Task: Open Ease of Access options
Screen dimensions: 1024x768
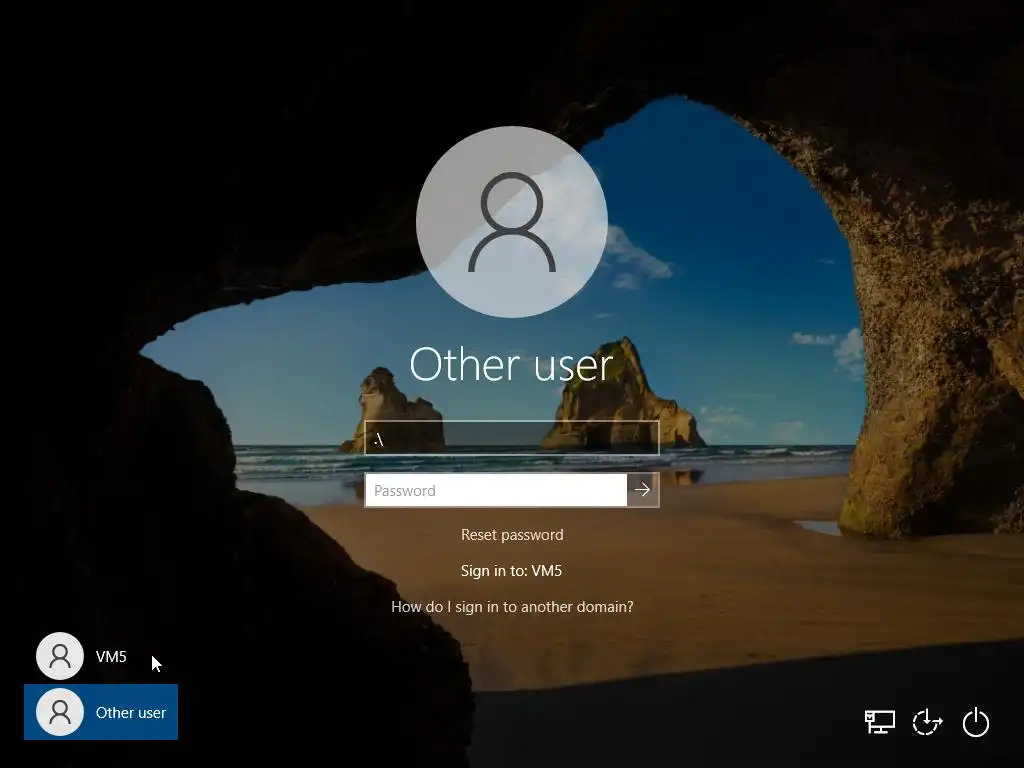Action: (x=927, y=722)
